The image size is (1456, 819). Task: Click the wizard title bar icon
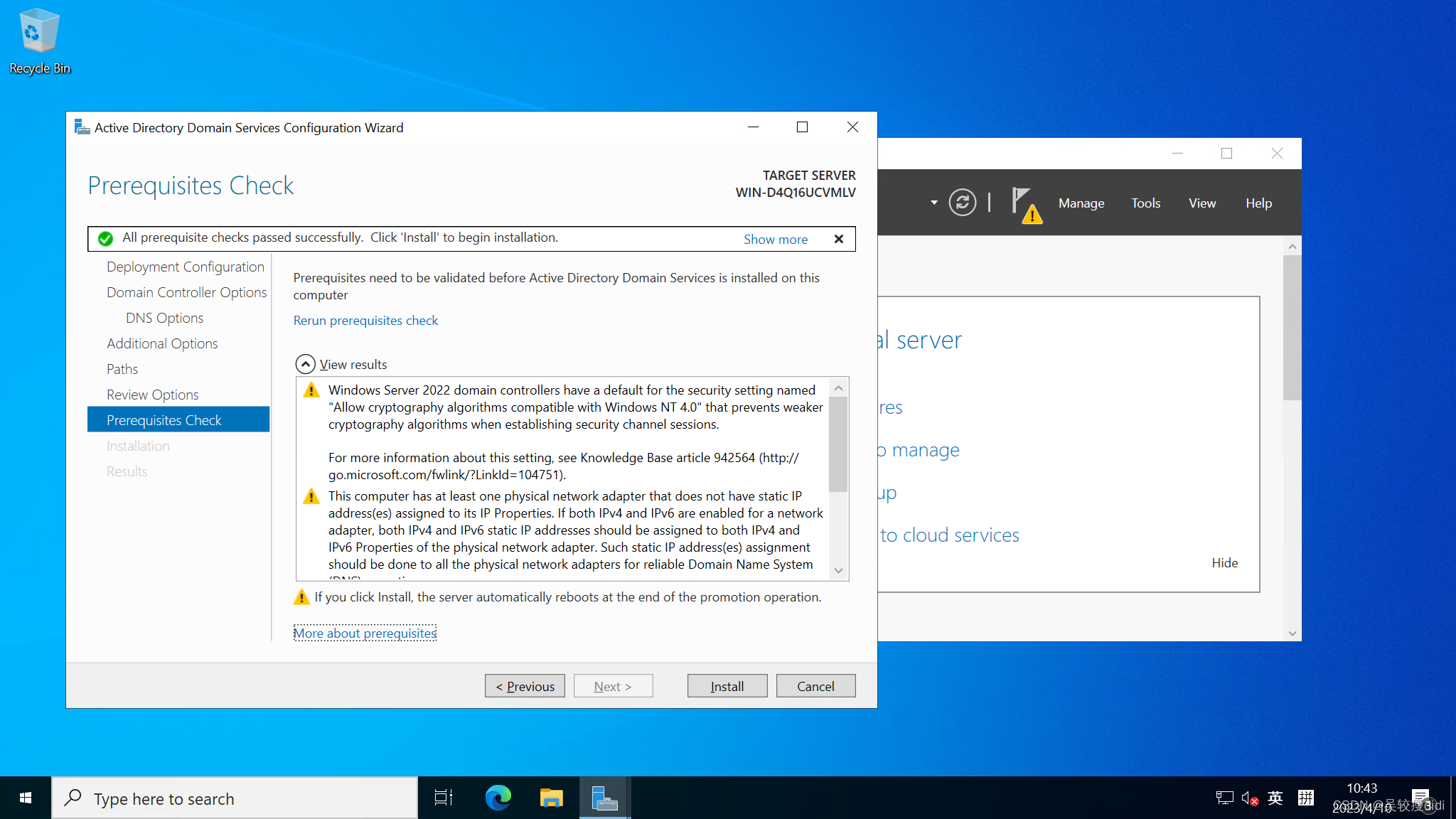tap(82, 127)
